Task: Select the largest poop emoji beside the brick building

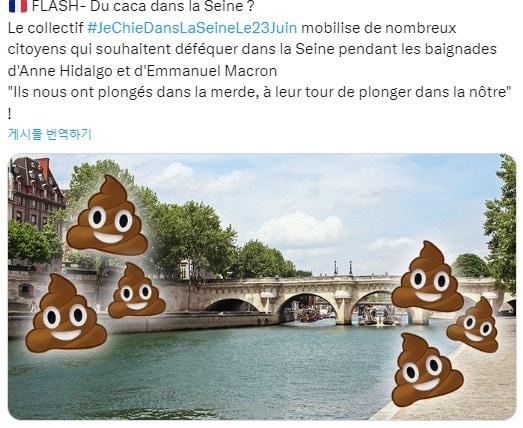Action: 107,216
